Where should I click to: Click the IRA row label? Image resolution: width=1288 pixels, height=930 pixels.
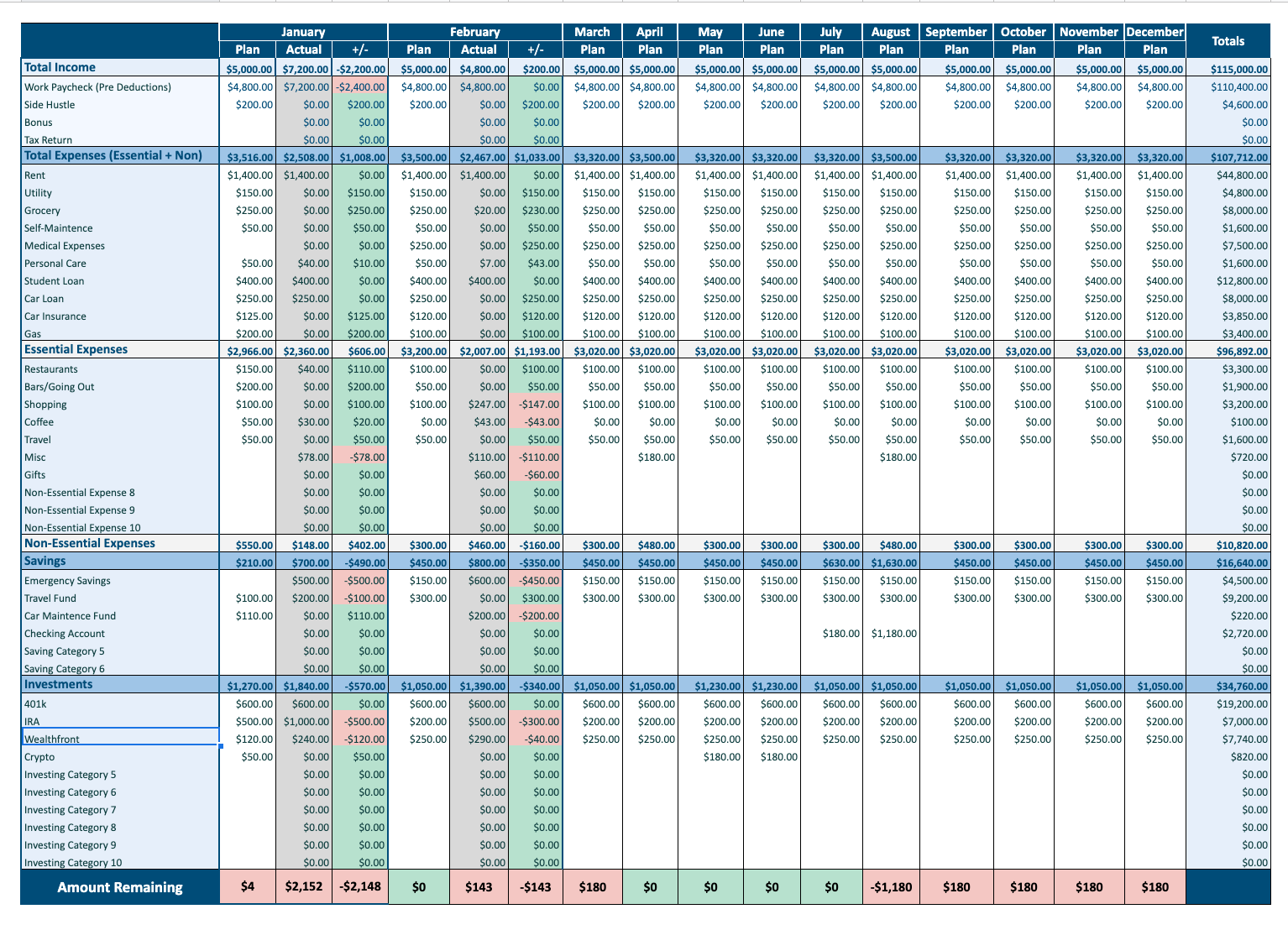[x=32, y=722]
